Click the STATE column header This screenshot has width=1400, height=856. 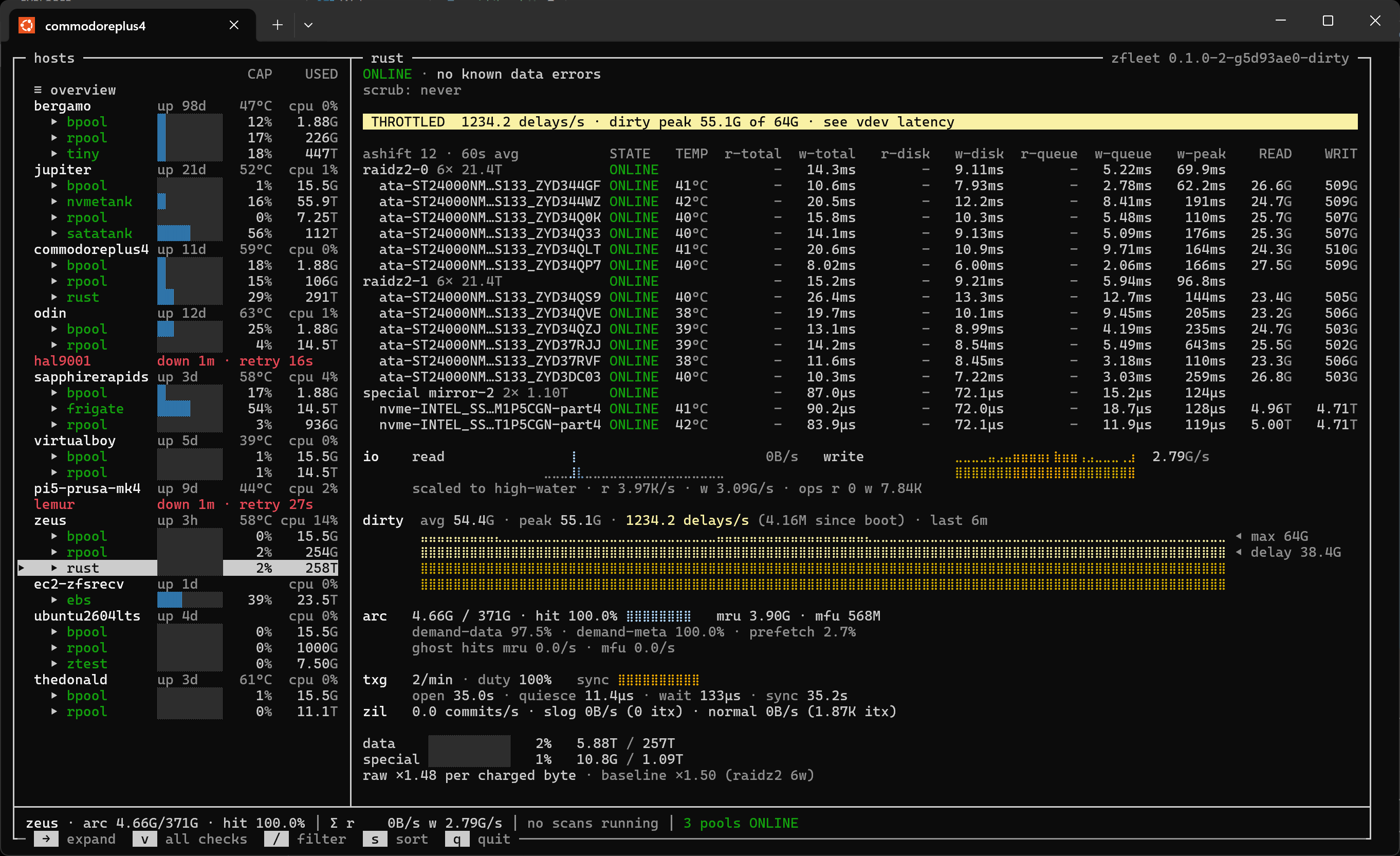click(630, 154)
